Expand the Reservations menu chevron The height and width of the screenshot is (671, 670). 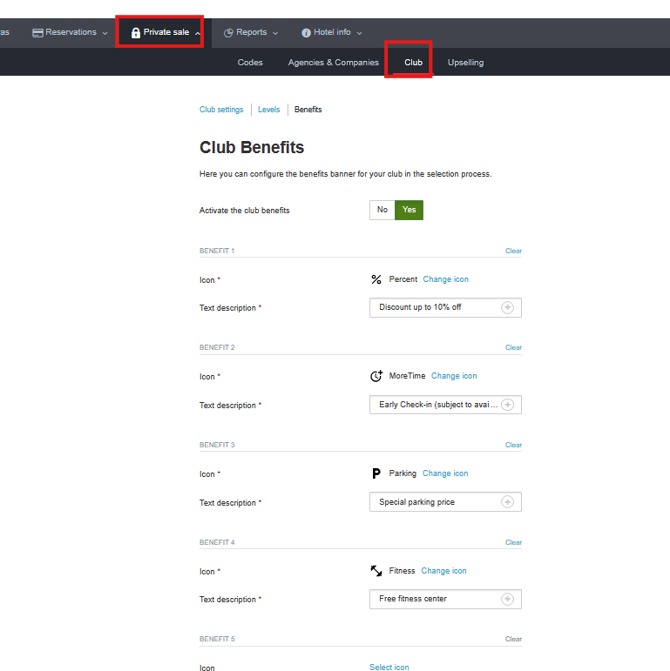point(105,33)
